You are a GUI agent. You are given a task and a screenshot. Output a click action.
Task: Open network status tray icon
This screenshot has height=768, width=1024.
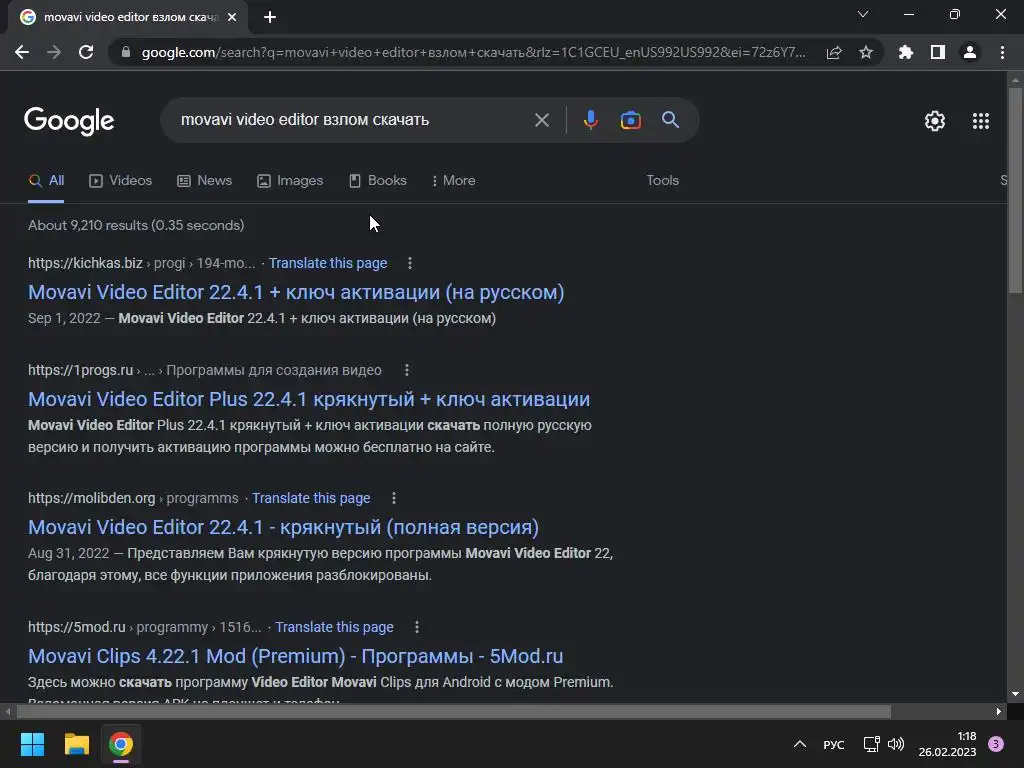click(x=871, y=744)
